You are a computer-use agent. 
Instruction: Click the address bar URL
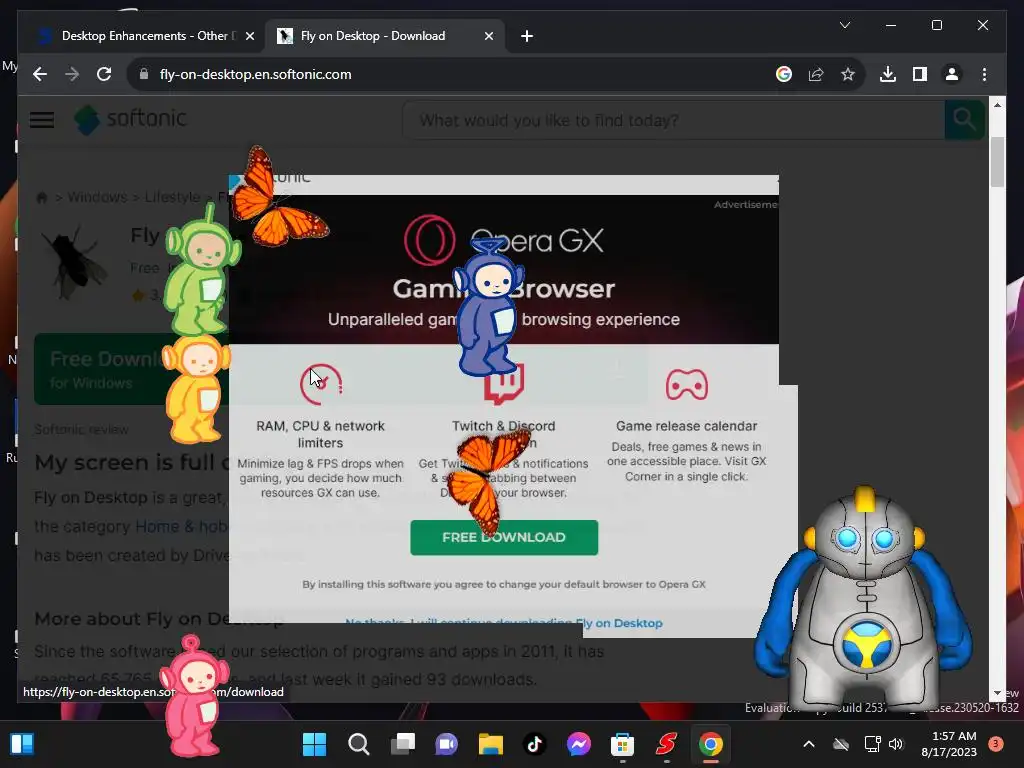255,74
